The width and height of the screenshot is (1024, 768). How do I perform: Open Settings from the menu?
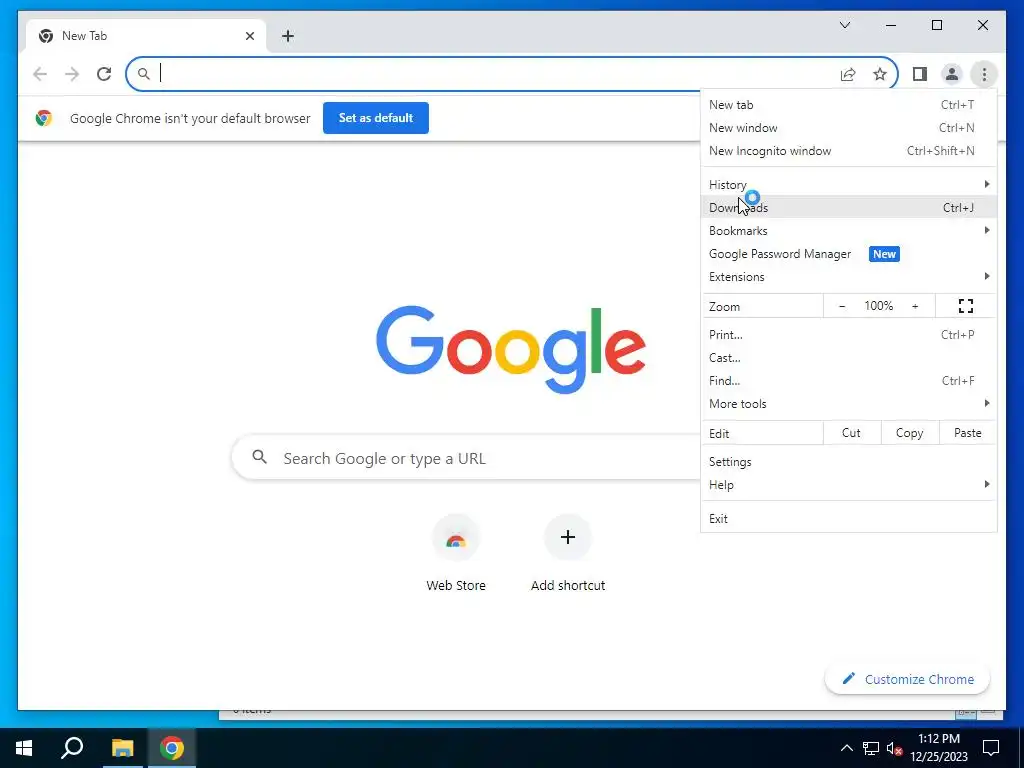848,462
